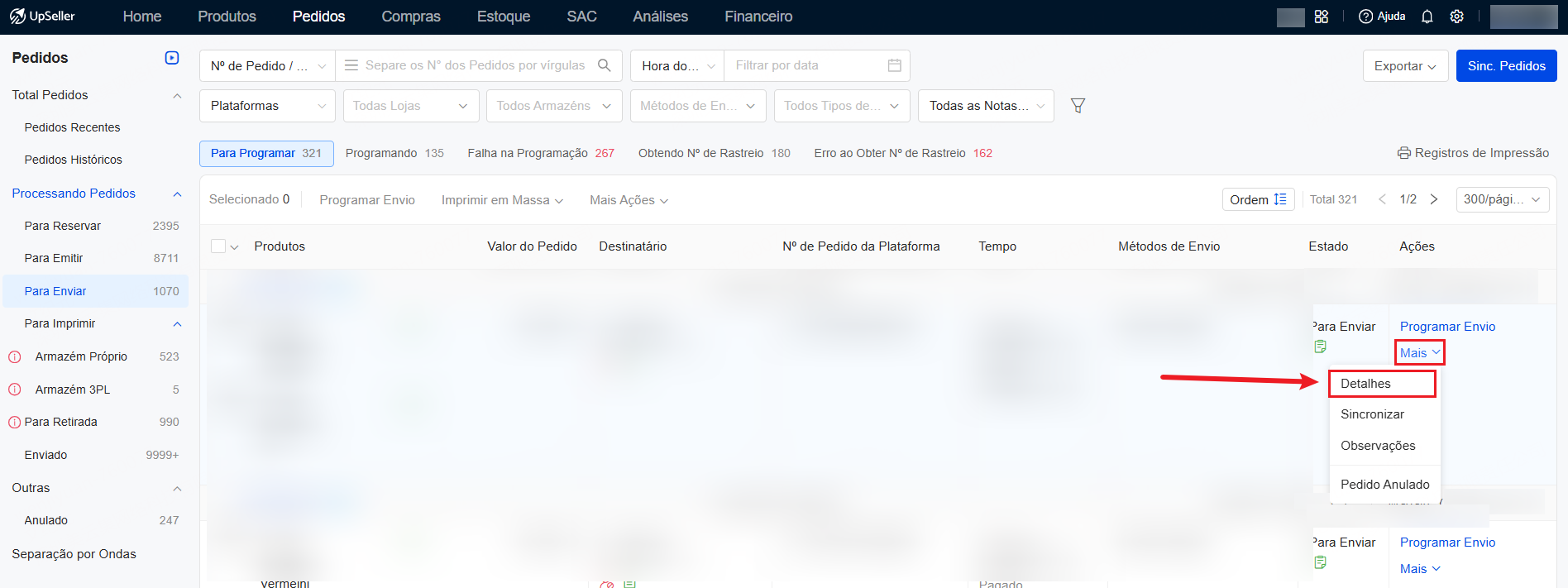Click the Registros de Impressão printer icon
The height and width of the screenshot is (588, 1568).
pos(1404,153)
